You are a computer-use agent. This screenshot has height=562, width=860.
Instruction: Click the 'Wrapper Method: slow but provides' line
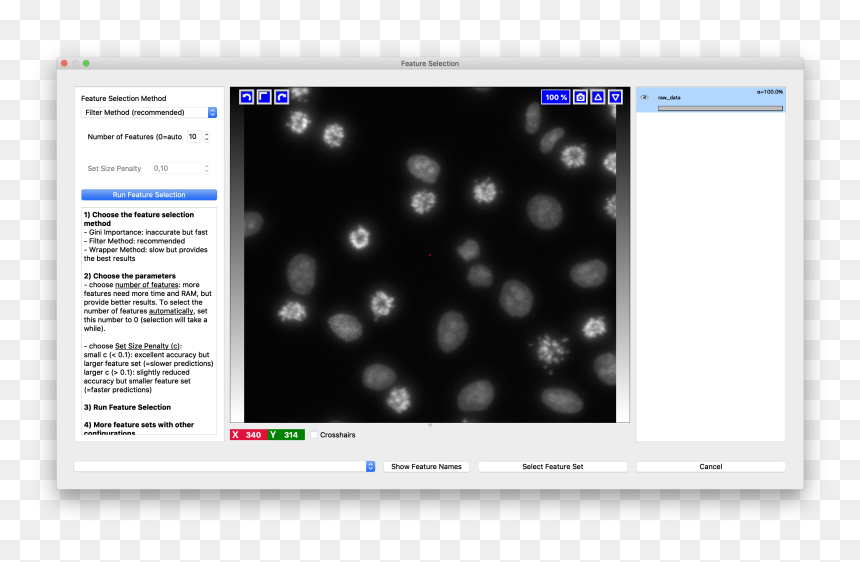click(x=146, y=249)
